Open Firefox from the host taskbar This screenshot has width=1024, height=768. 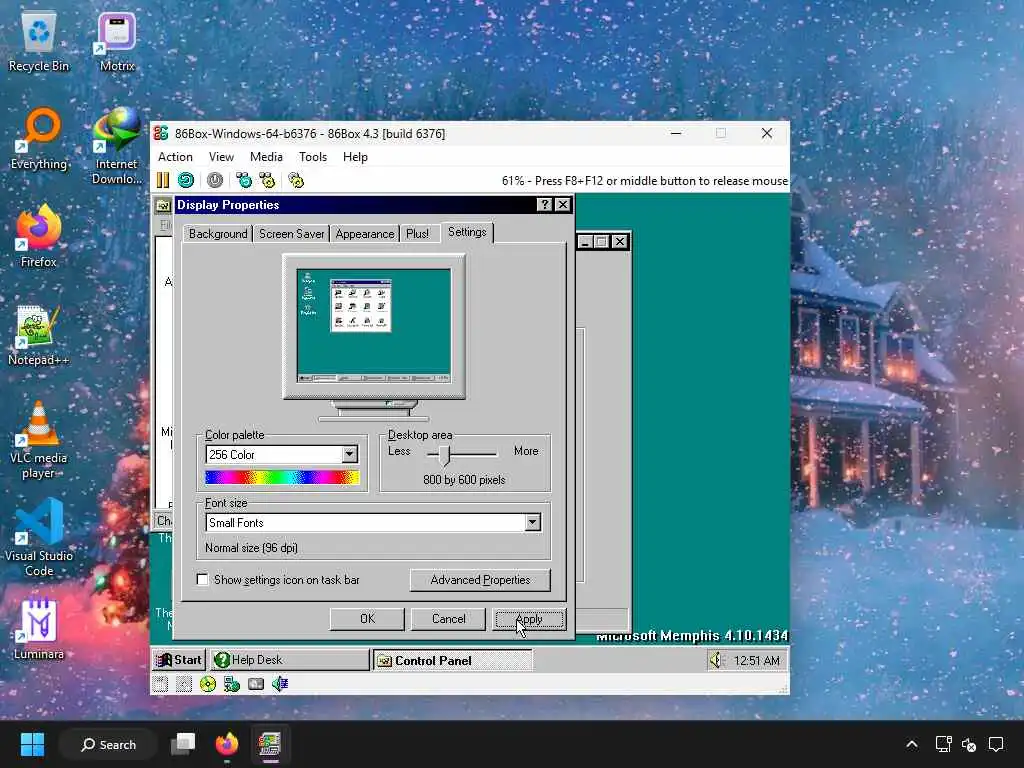(x=227, y=744)
